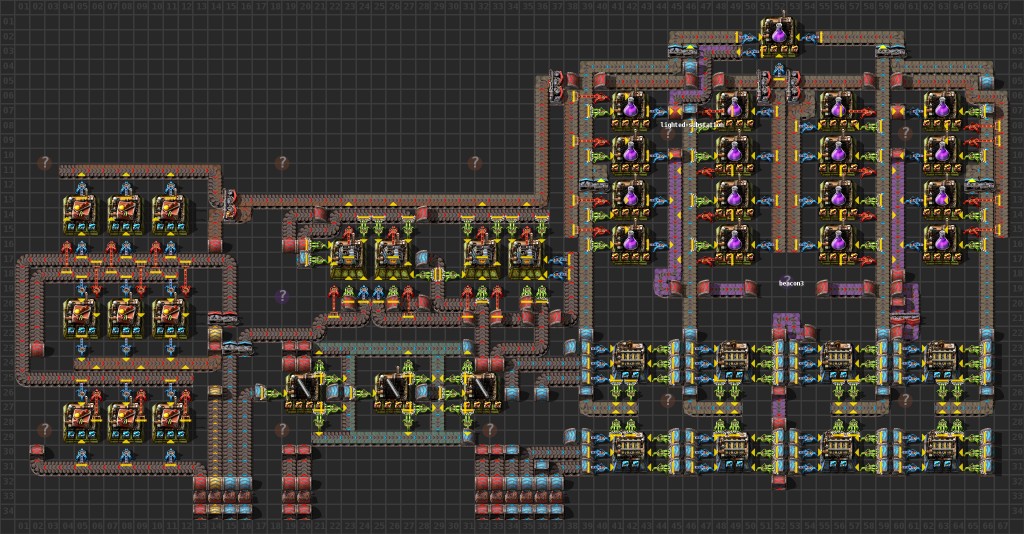Select second-from-top flask assembler in the second column

(x=734, y=155)
